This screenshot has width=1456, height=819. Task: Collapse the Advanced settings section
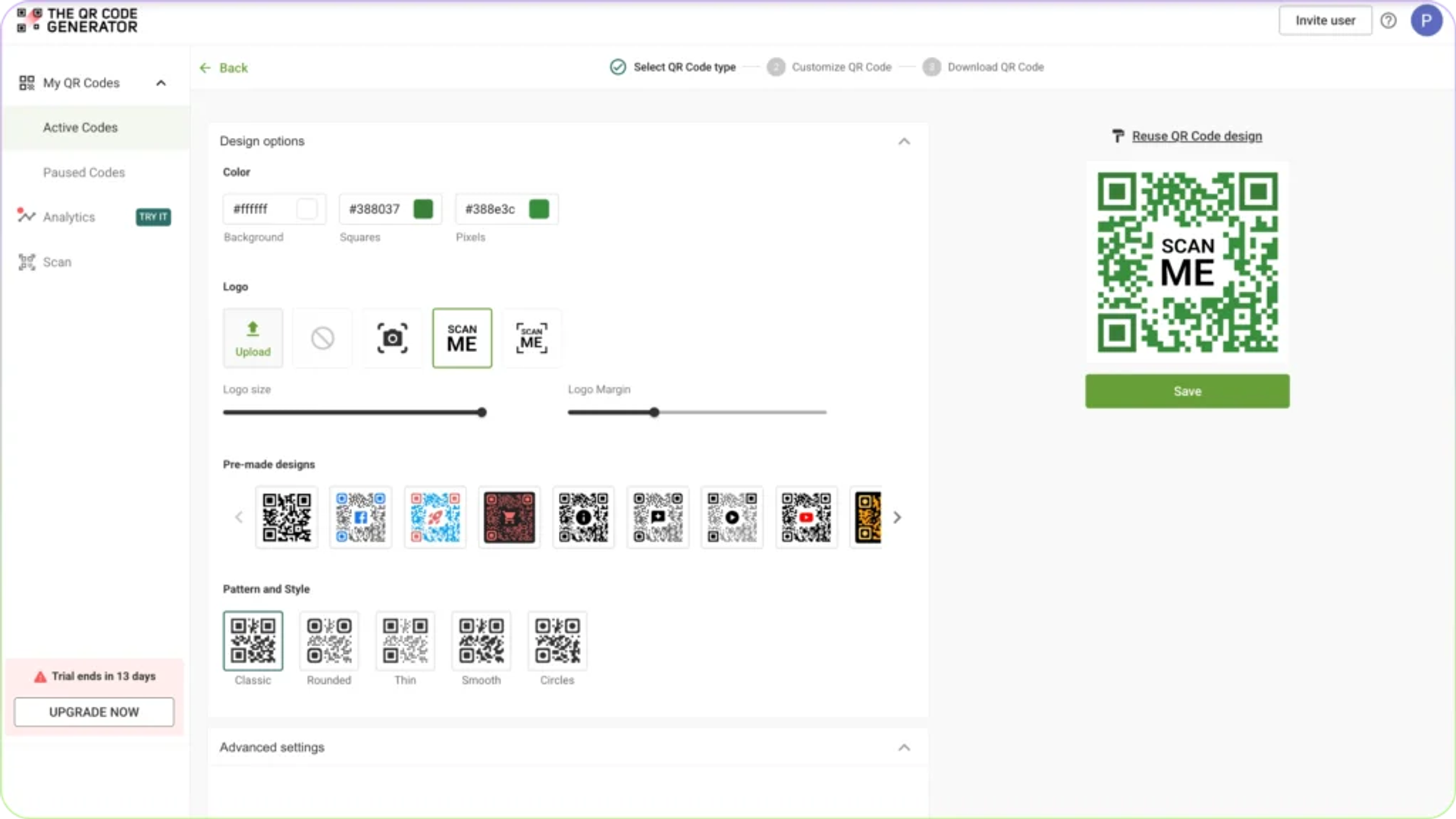[904, 747]
